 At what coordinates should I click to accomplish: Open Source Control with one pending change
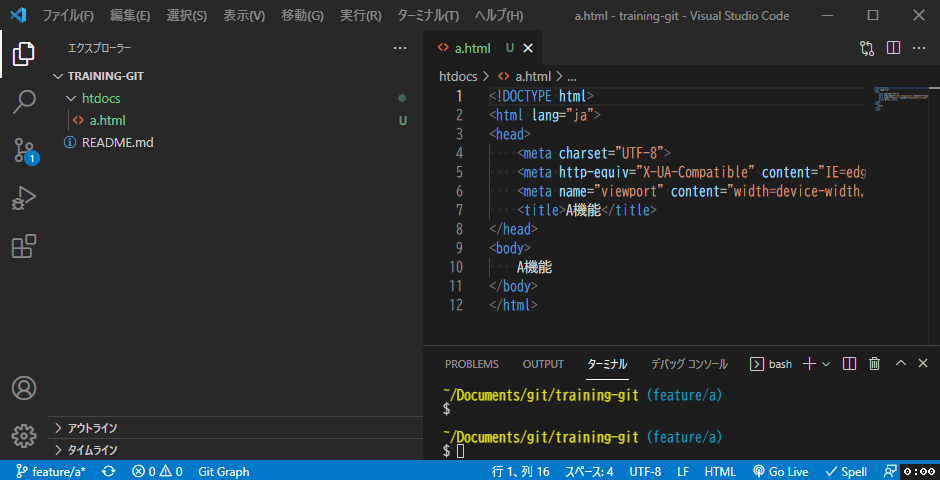(25, 150)
